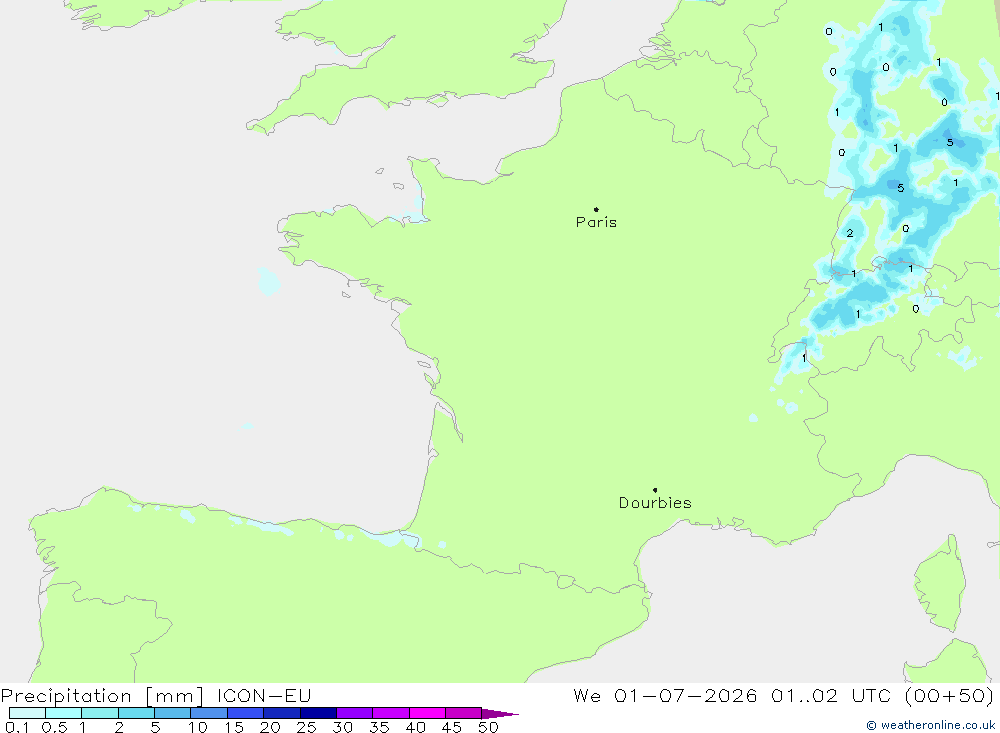The width and height of the screenshot is (1000, 733).
Task: Click the over-50 arrow tip of legend
Action: click(500, 714)
